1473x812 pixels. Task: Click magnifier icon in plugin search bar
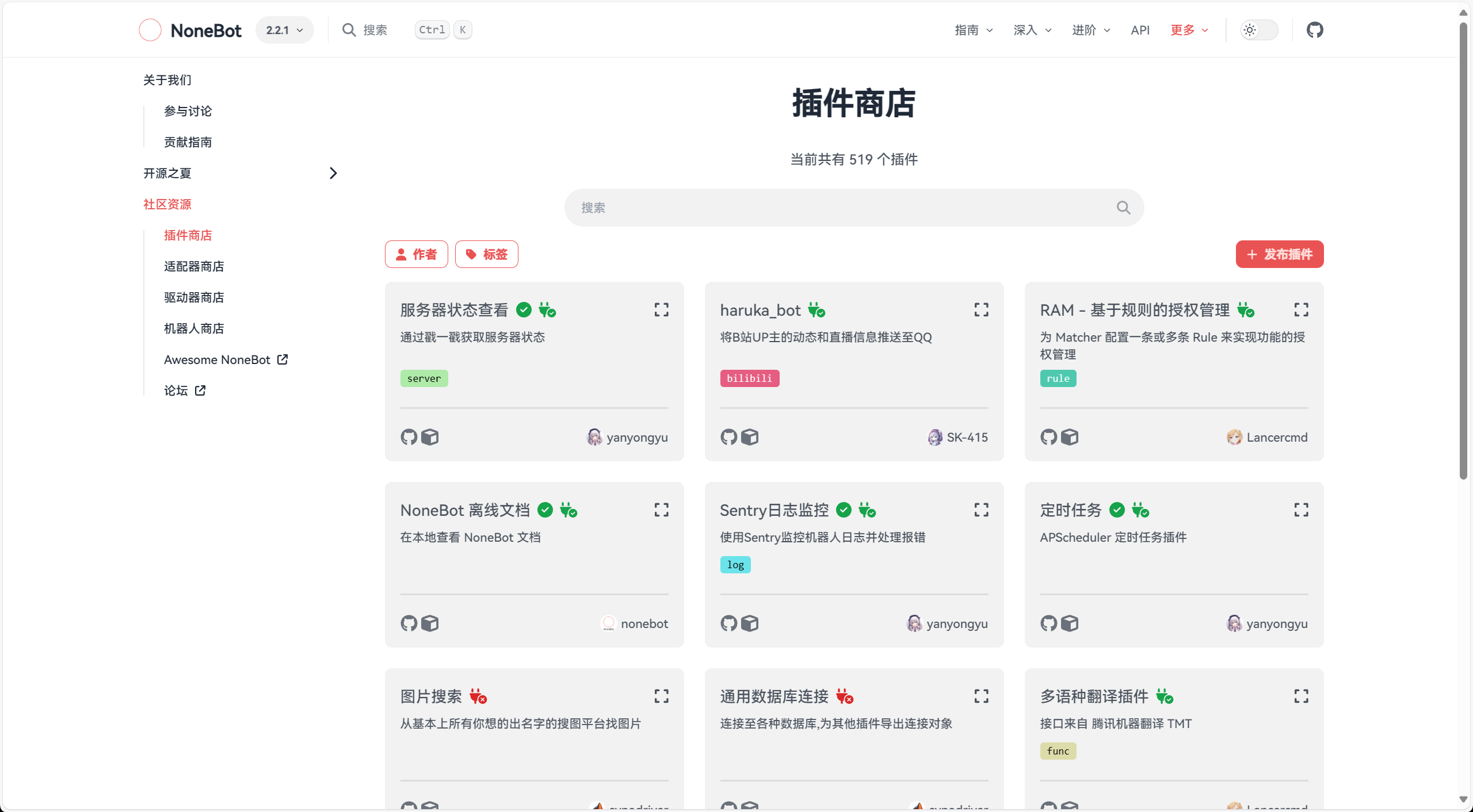tap(1123, 208)
